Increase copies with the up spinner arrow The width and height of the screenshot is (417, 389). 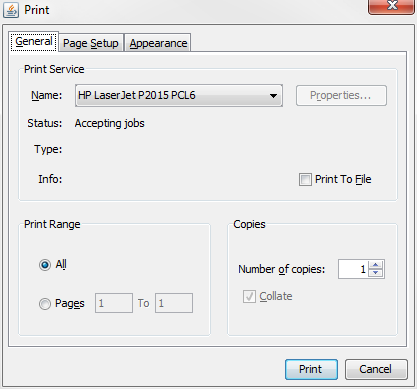pos(376,265)
